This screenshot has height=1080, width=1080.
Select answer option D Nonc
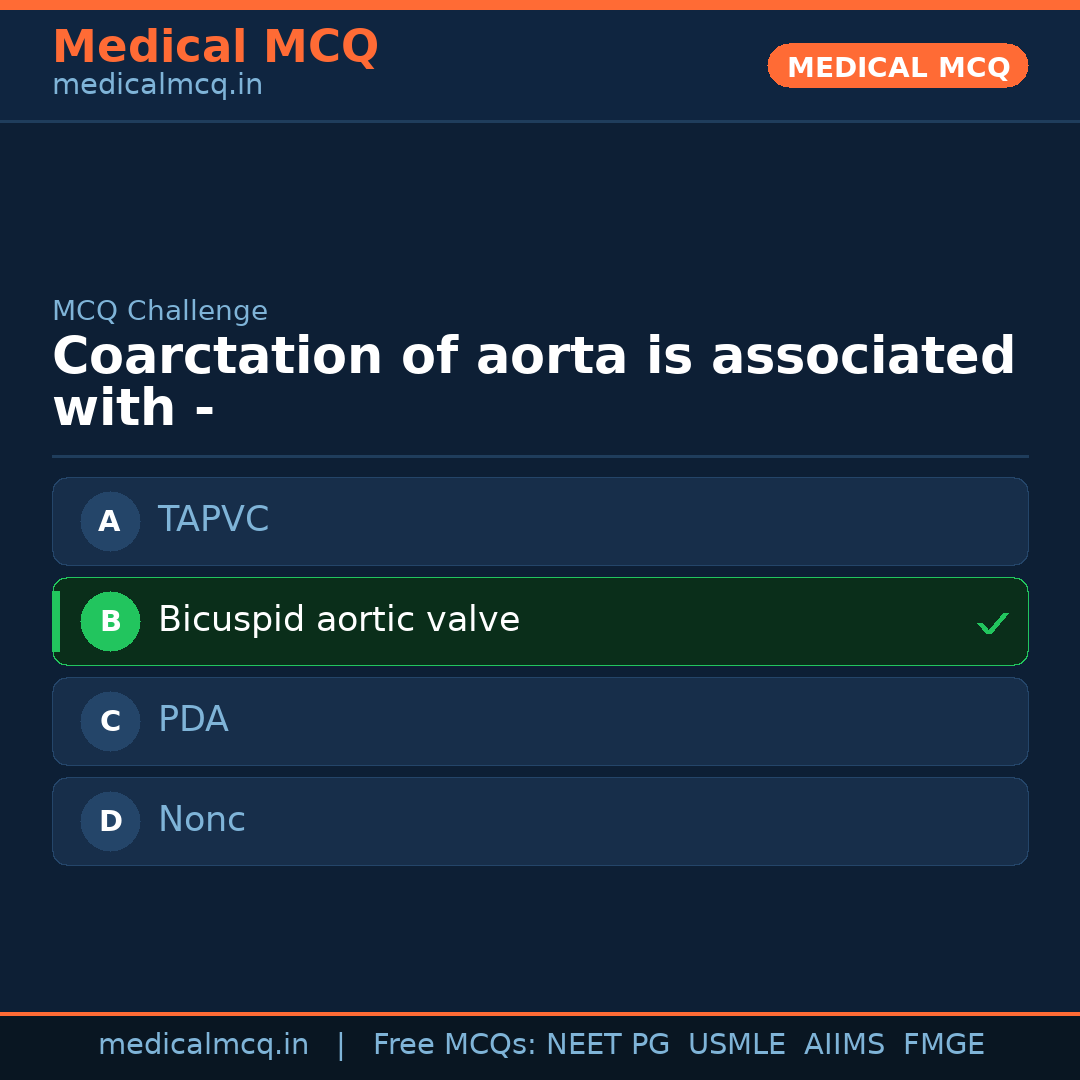(x=540, y=821)
